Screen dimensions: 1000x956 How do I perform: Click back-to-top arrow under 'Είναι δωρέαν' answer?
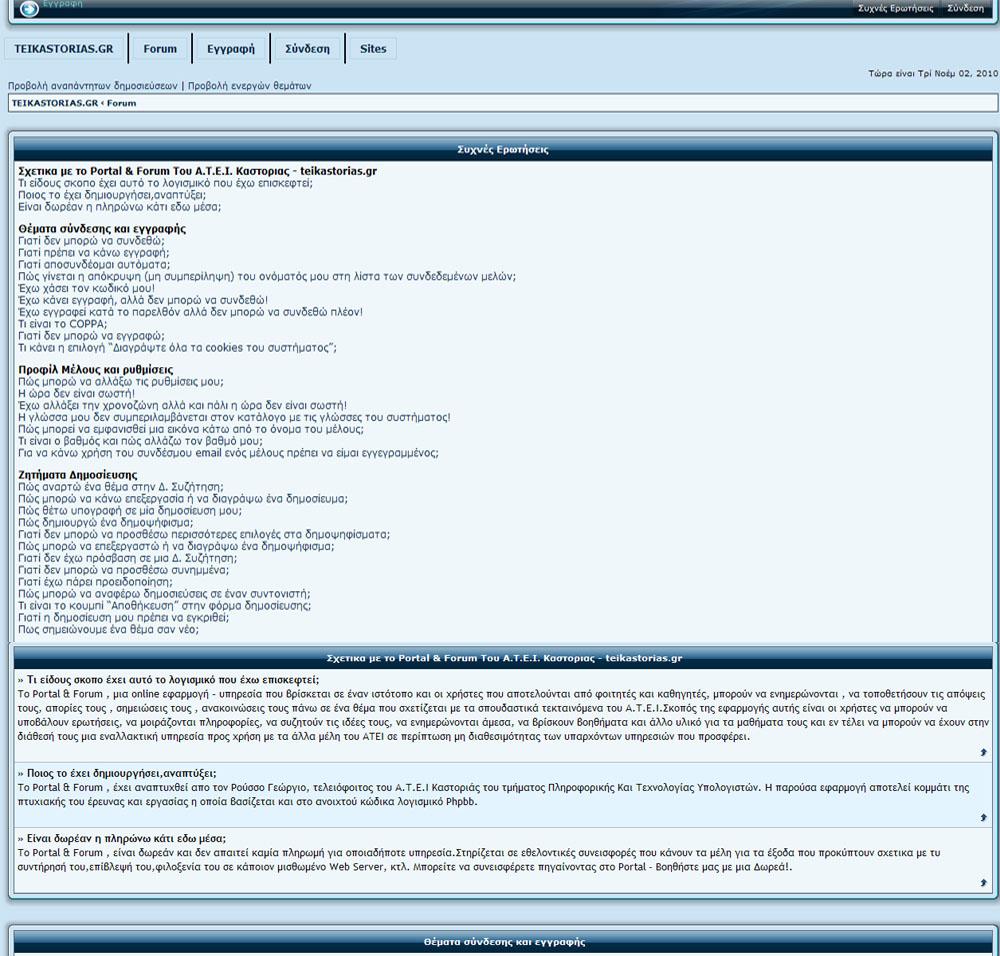(983, 883)
